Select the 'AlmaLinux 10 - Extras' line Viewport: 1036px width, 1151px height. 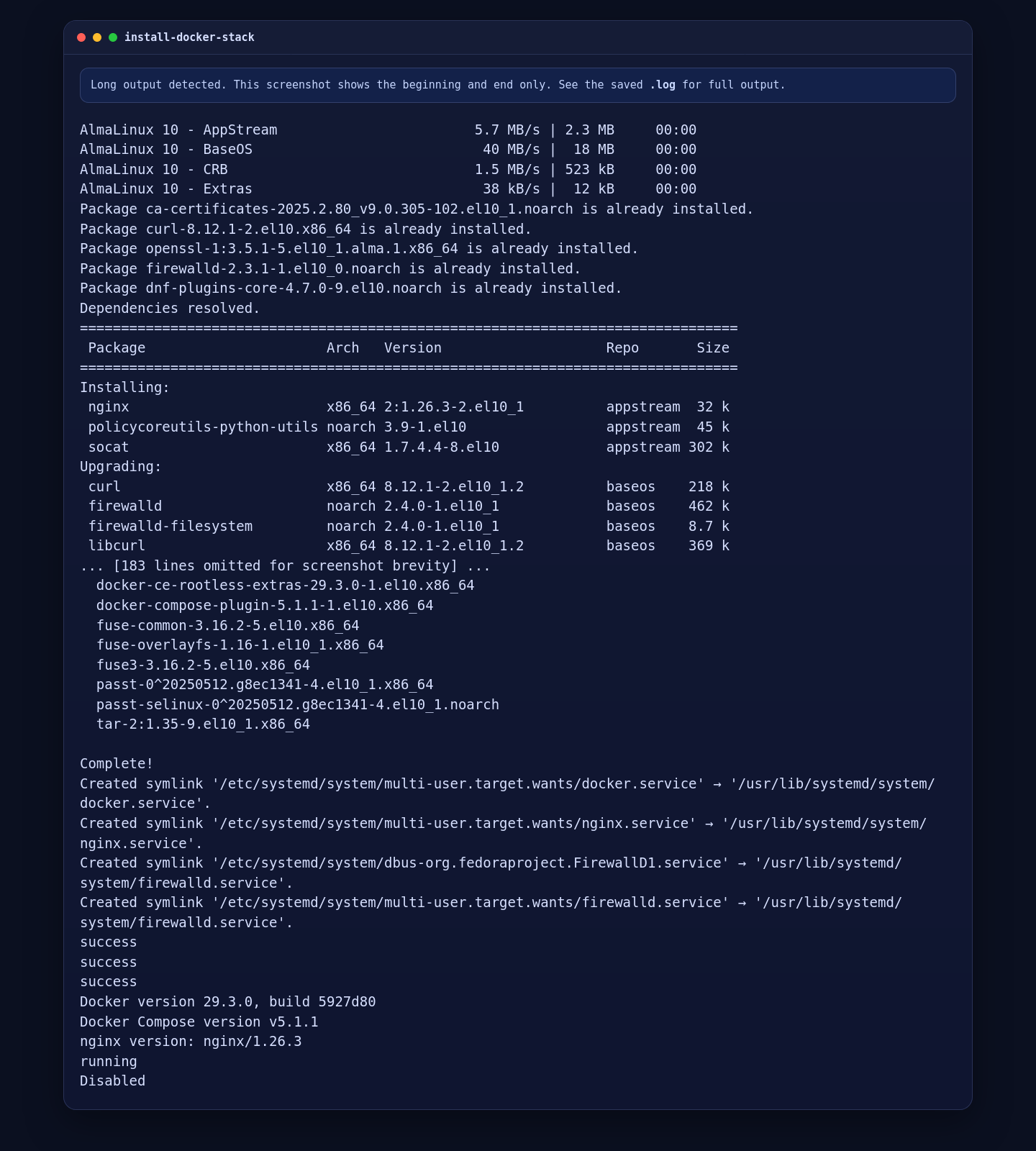[388, 189]
